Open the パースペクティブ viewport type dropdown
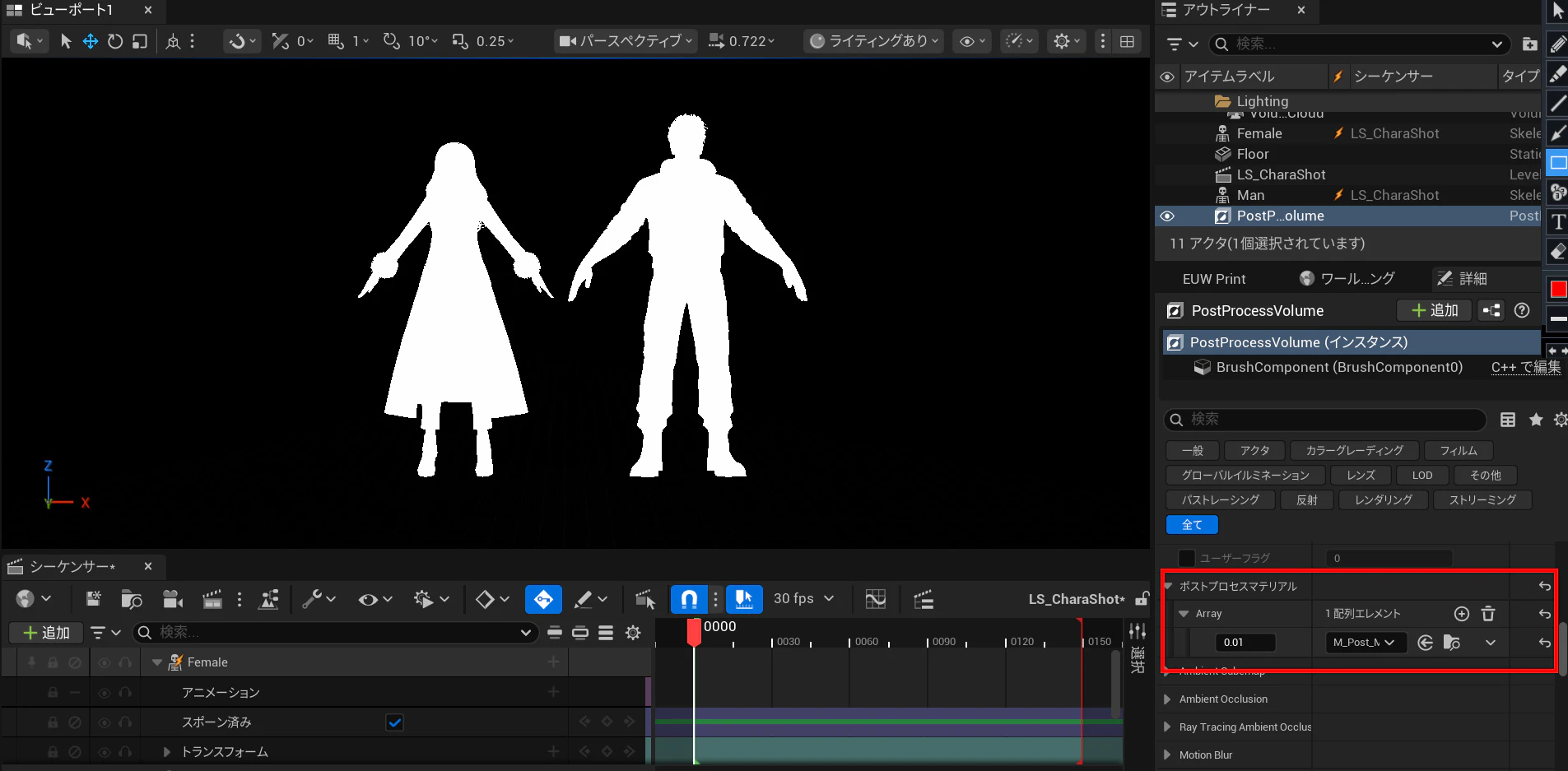 (x=626, y=41)
